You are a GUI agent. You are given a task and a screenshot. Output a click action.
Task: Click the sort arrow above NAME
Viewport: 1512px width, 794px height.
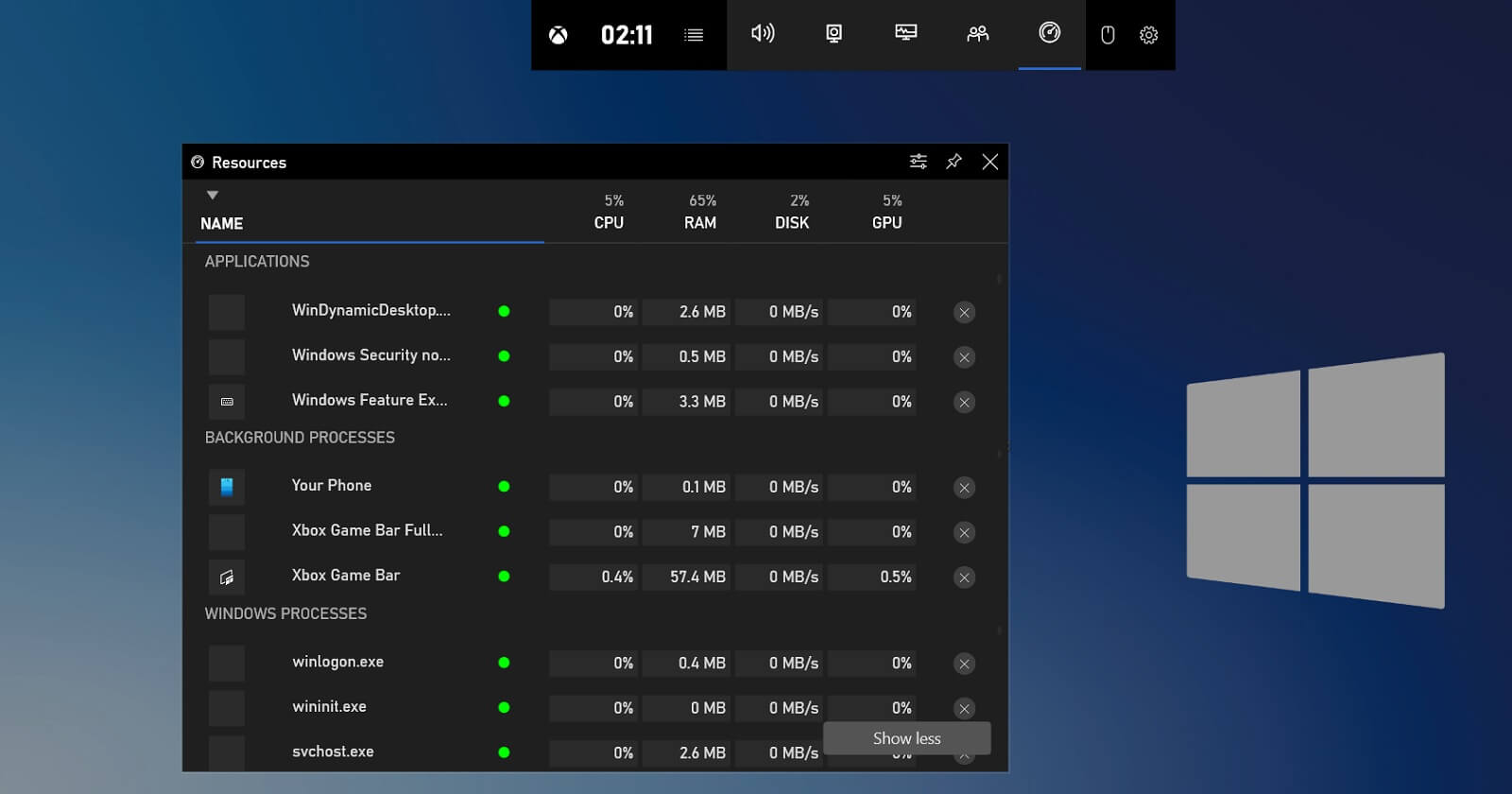(x=213, y=196)
